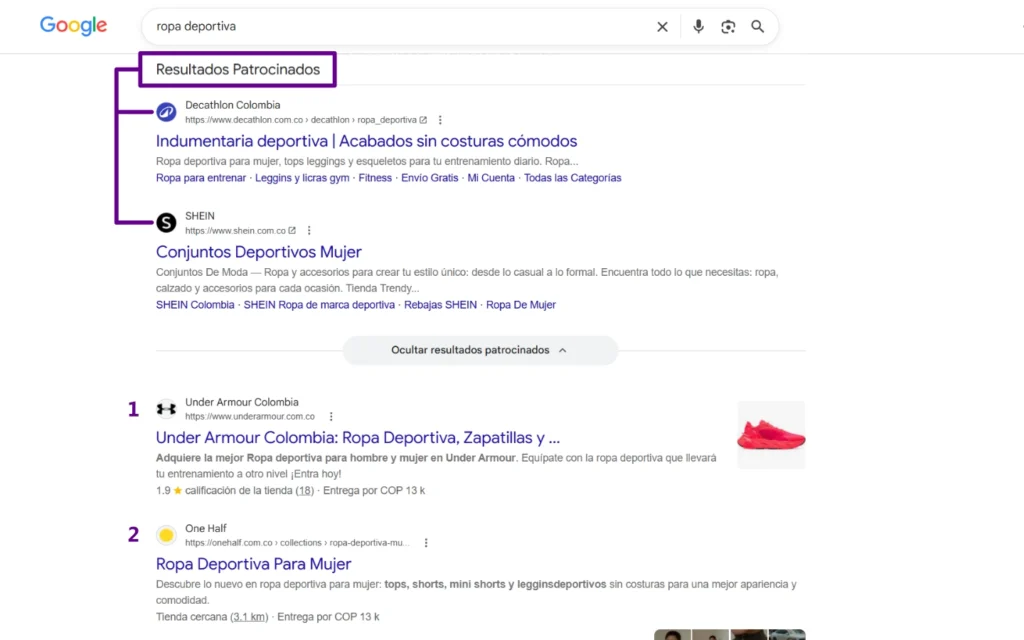Open 'Ropa Deportiva Para Mujer' result
The height and width of the screenshot is (640, 1024).
253,564
